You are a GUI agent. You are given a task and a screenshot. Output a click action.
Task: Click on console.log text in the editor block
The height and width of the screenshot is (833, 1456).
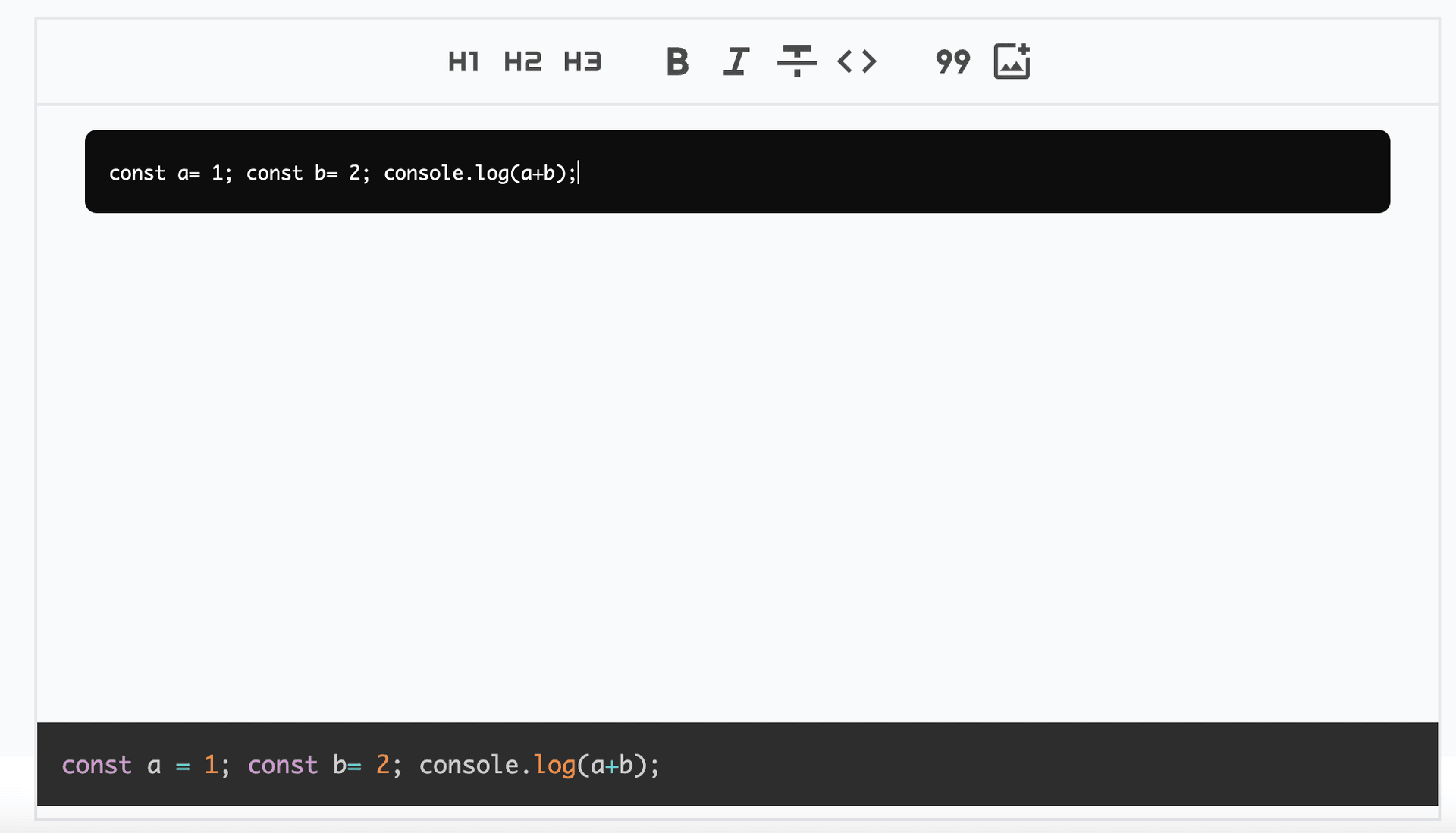coord(446,174)
